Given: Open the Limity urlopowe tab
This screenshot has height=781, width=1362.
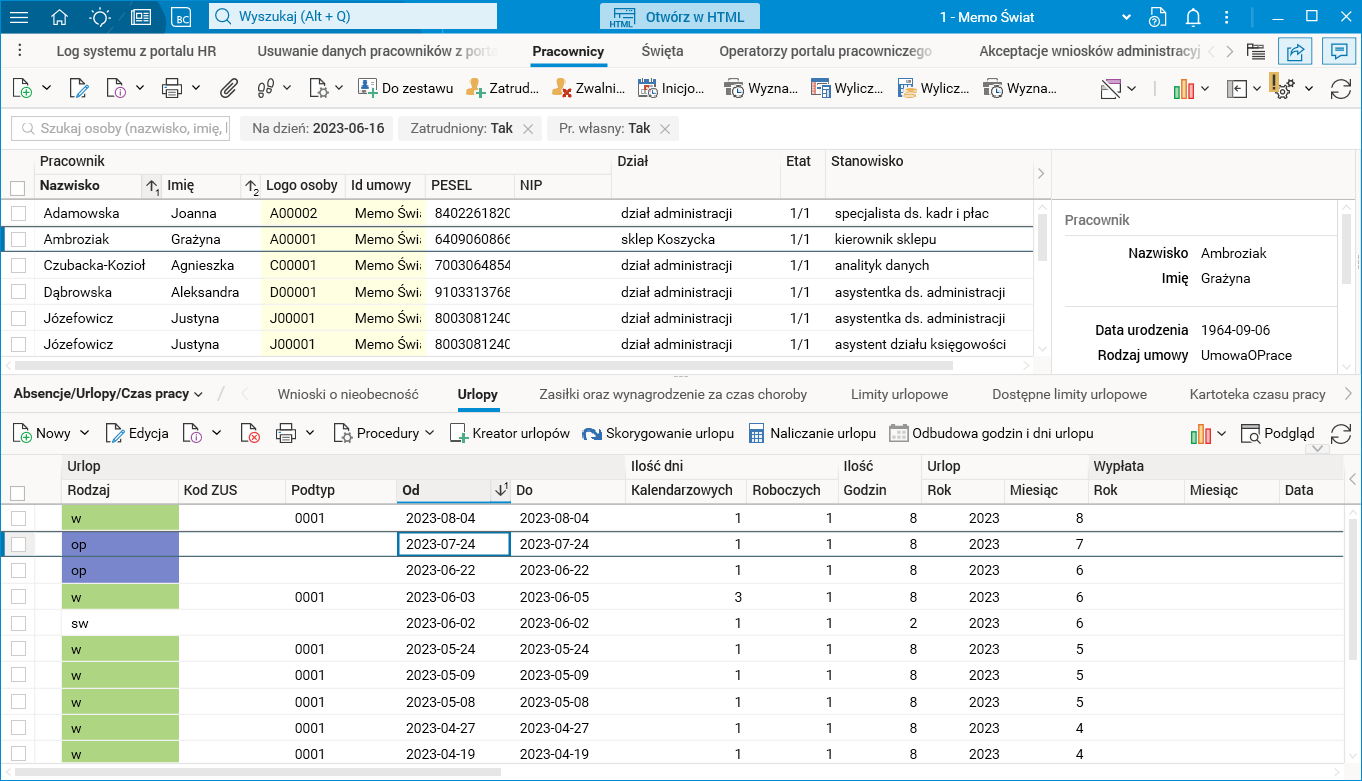Looking at the screenshot, I should [899, 394].
